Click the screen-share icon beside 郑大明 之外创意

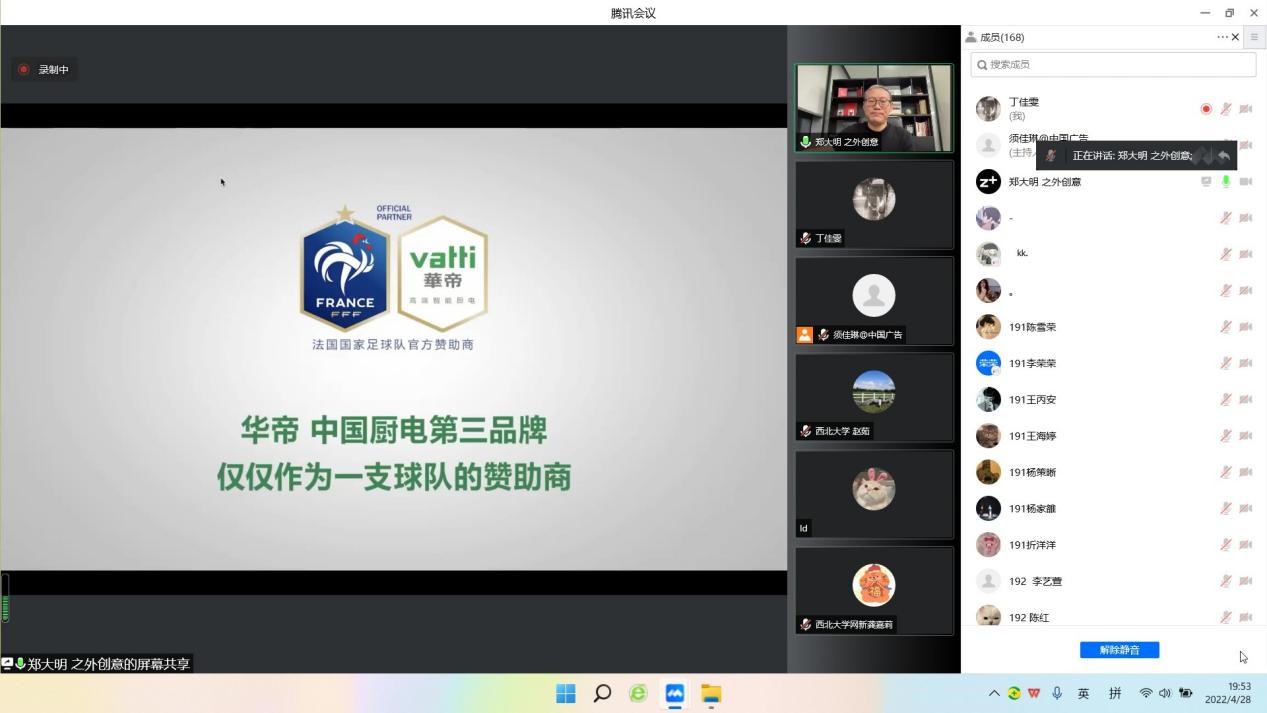coord(1206,182)
